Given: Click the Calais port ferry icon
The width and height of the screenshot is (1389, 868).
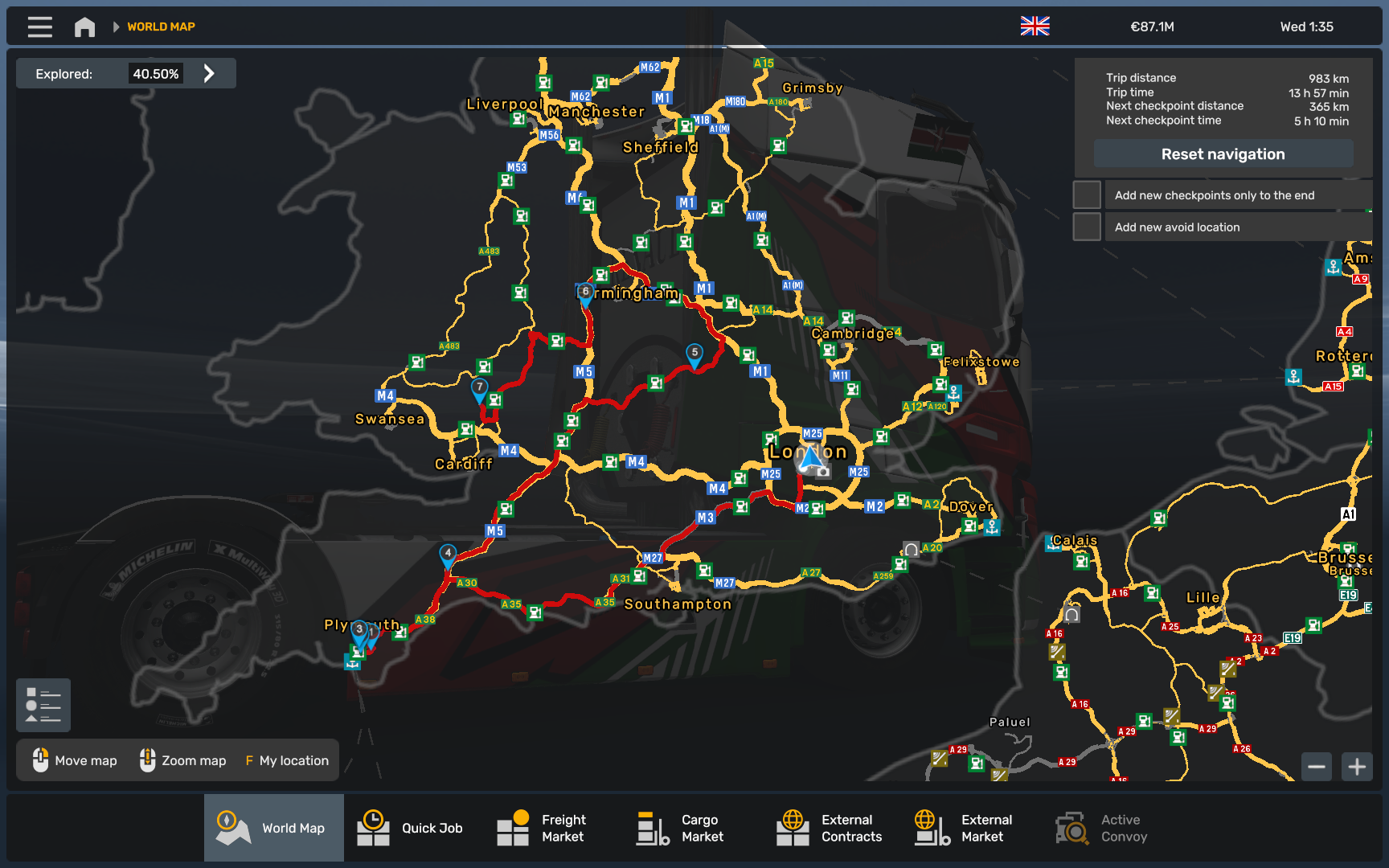Looking at the screenshot, I should [x=1052, y=544].
